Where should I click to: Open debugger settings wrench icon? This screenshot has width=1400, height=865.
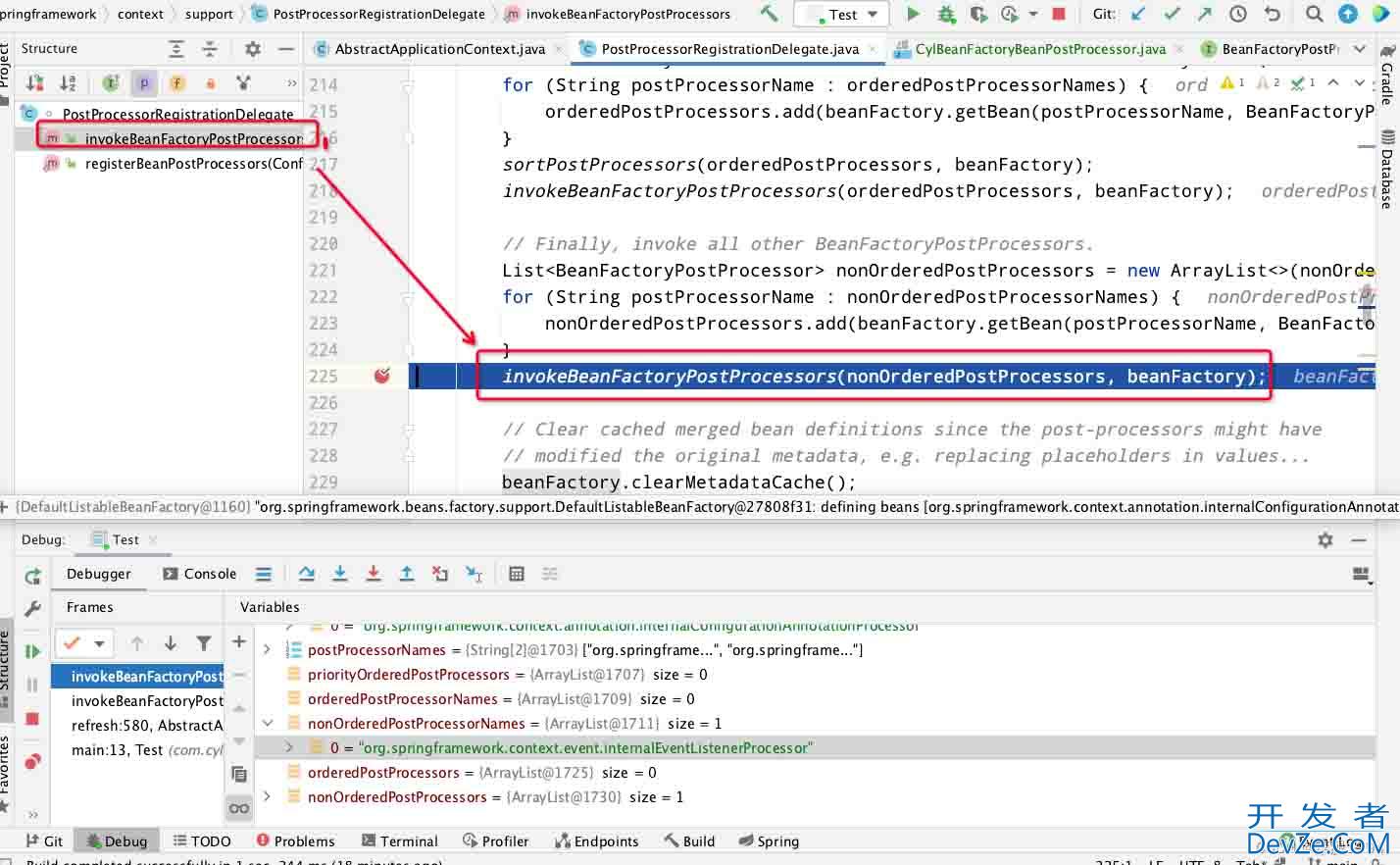(32, 609)
